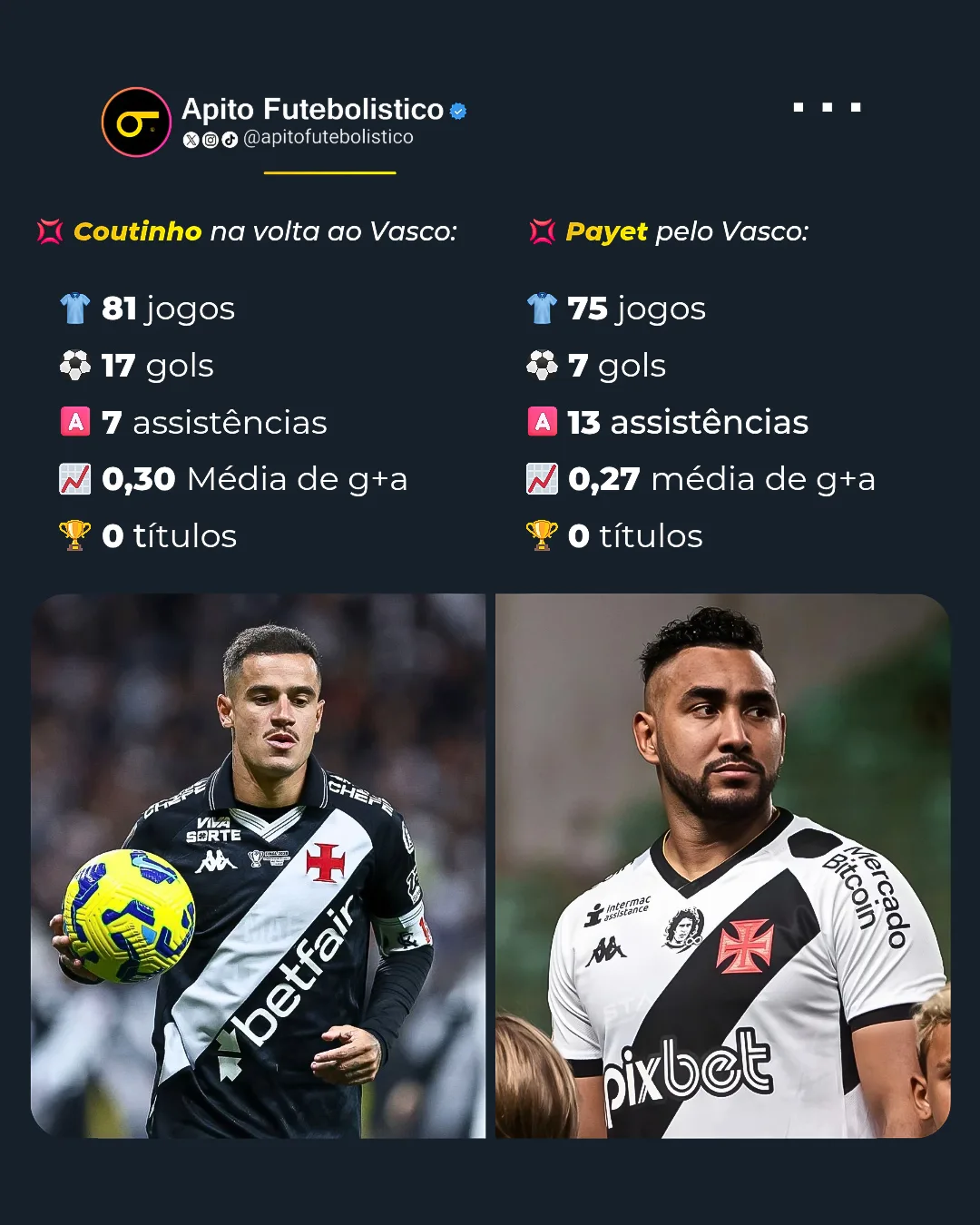Click the chart icon beside 0,27 média
Image resolution: width=980 pixels, height=1225 pixels.
click(542, 478)
